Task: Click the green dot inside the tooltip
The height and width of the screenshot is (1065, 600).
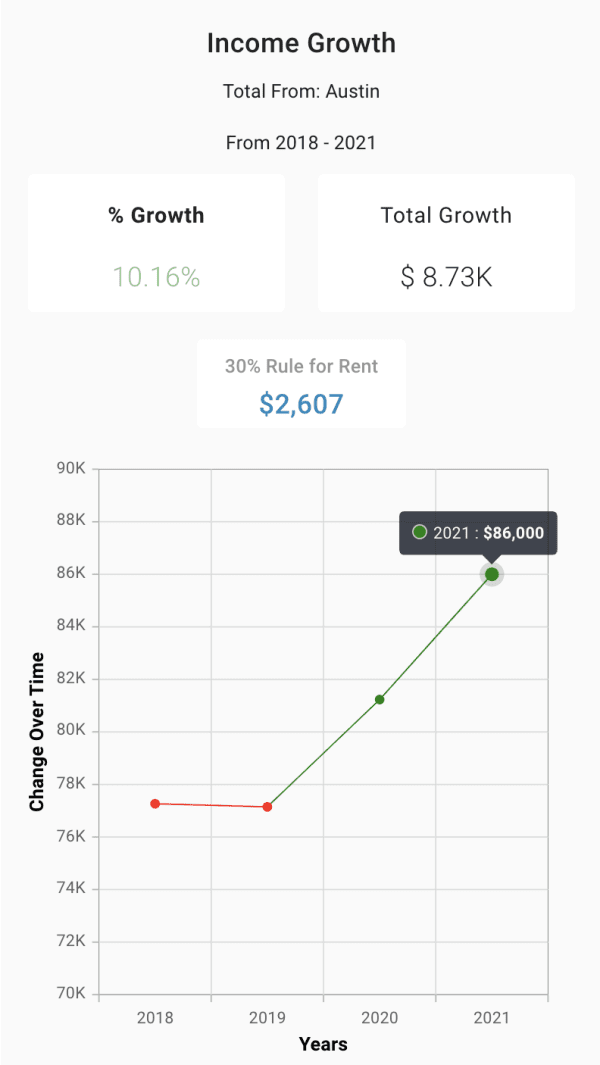Action: pos(419,532)
